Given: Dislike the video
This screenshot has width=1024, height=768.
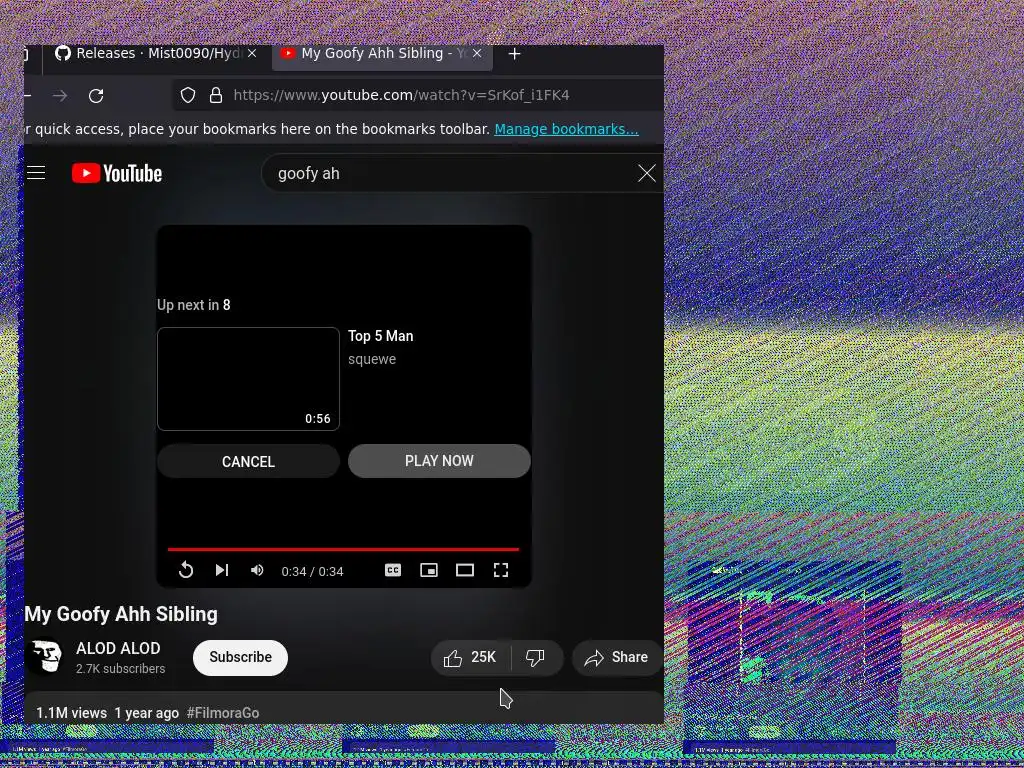Looking at the screenshot, I should 536,657.
